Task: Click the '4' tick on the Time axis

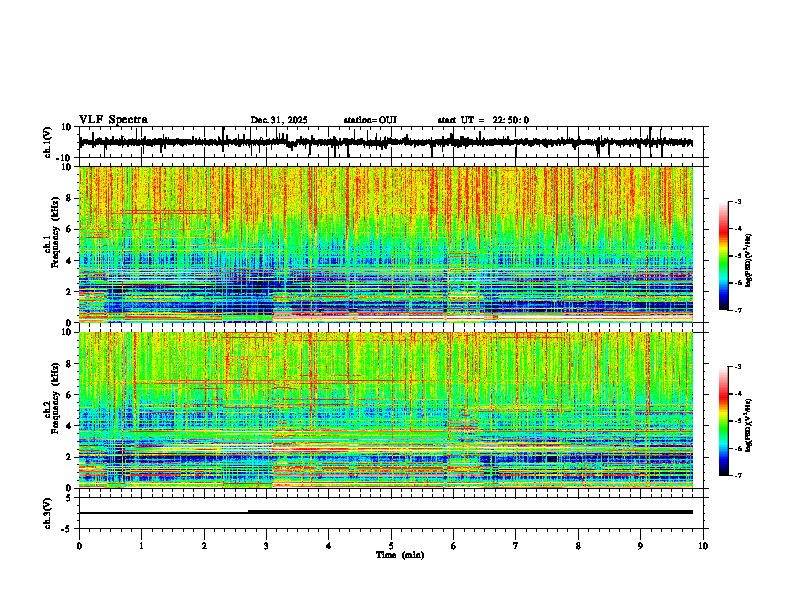Action: 328,546
